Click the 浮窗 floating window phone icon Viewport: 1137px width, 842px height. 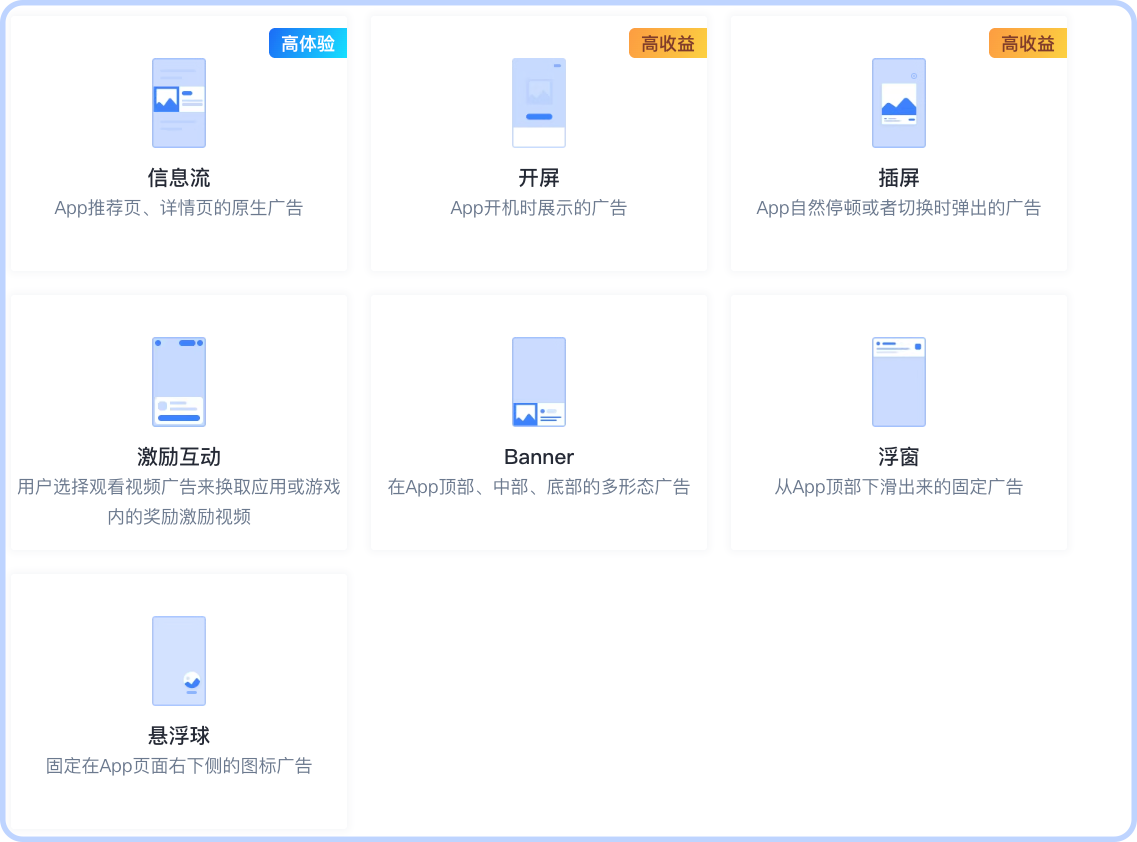tap(898, 381)
